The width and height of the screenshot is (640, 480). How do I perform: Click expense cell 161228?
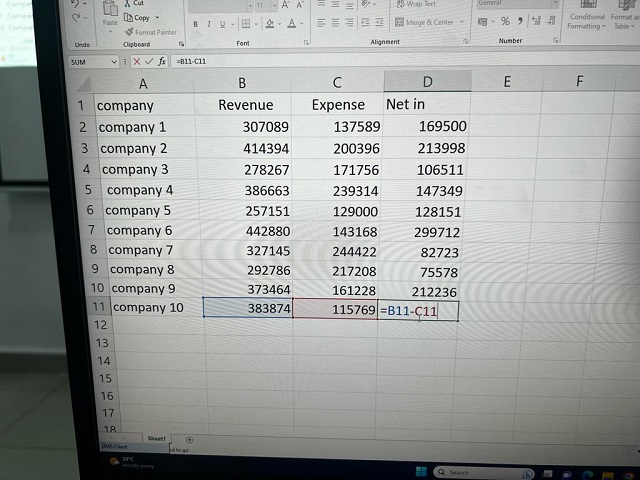point(336,290)
